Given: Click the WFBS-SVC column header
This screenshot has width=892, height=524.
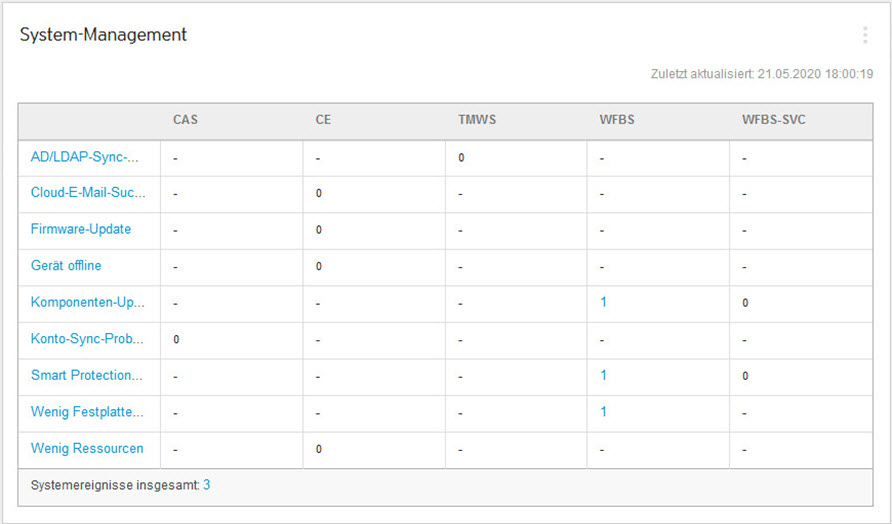Looking at the screenshot, I should (x=773, y=120).
